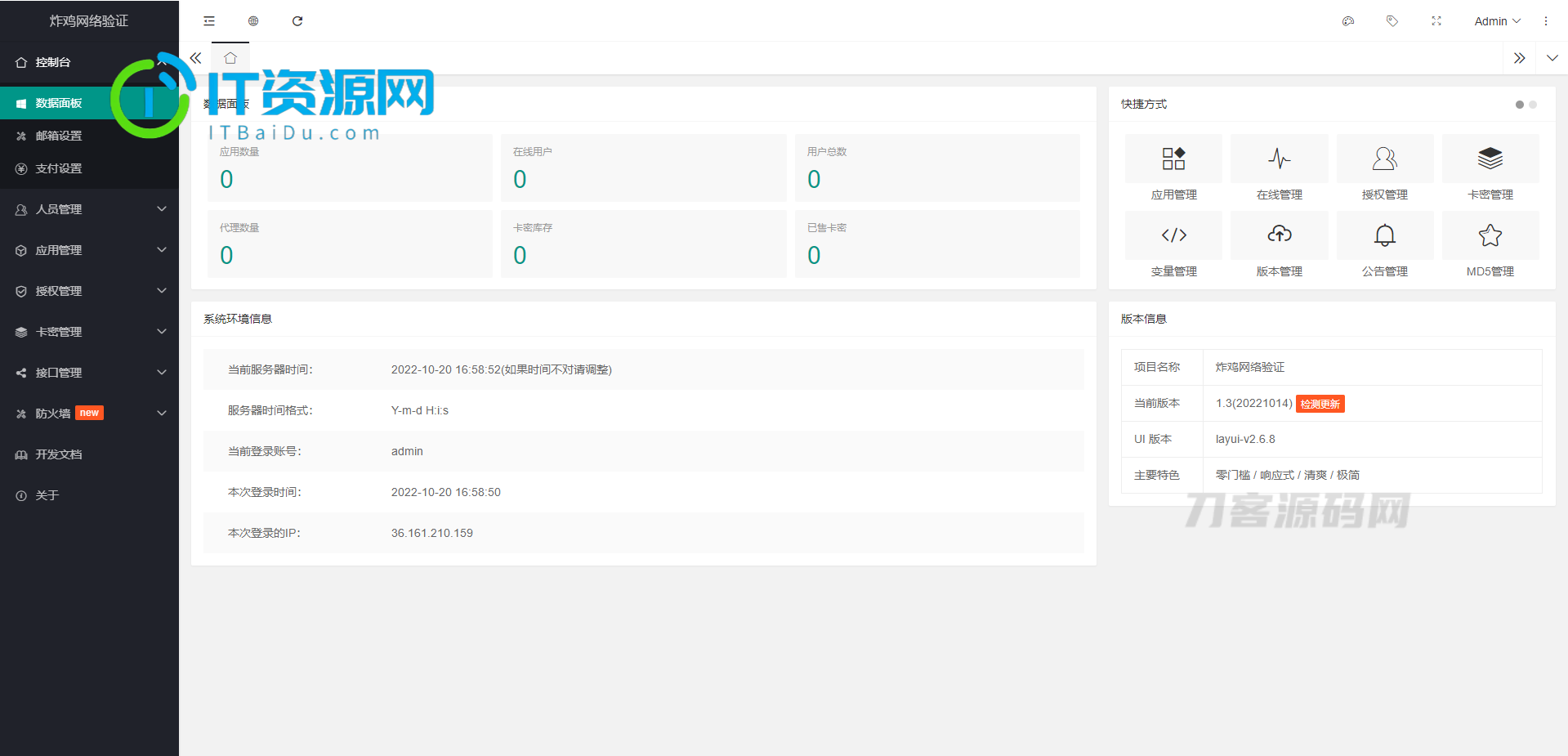Open 应用管理 shortcut icon
The width and height of the screenshot is (1568, 756).
click(x=1173, y=159)
